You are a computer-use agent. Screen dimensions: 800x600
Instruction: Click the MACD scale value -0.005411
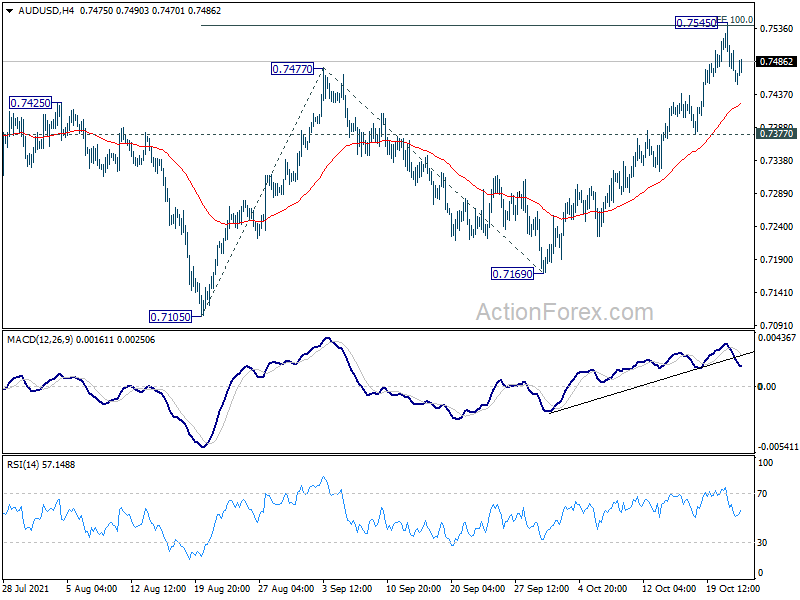pyautogui.click(x=778, y=447)
